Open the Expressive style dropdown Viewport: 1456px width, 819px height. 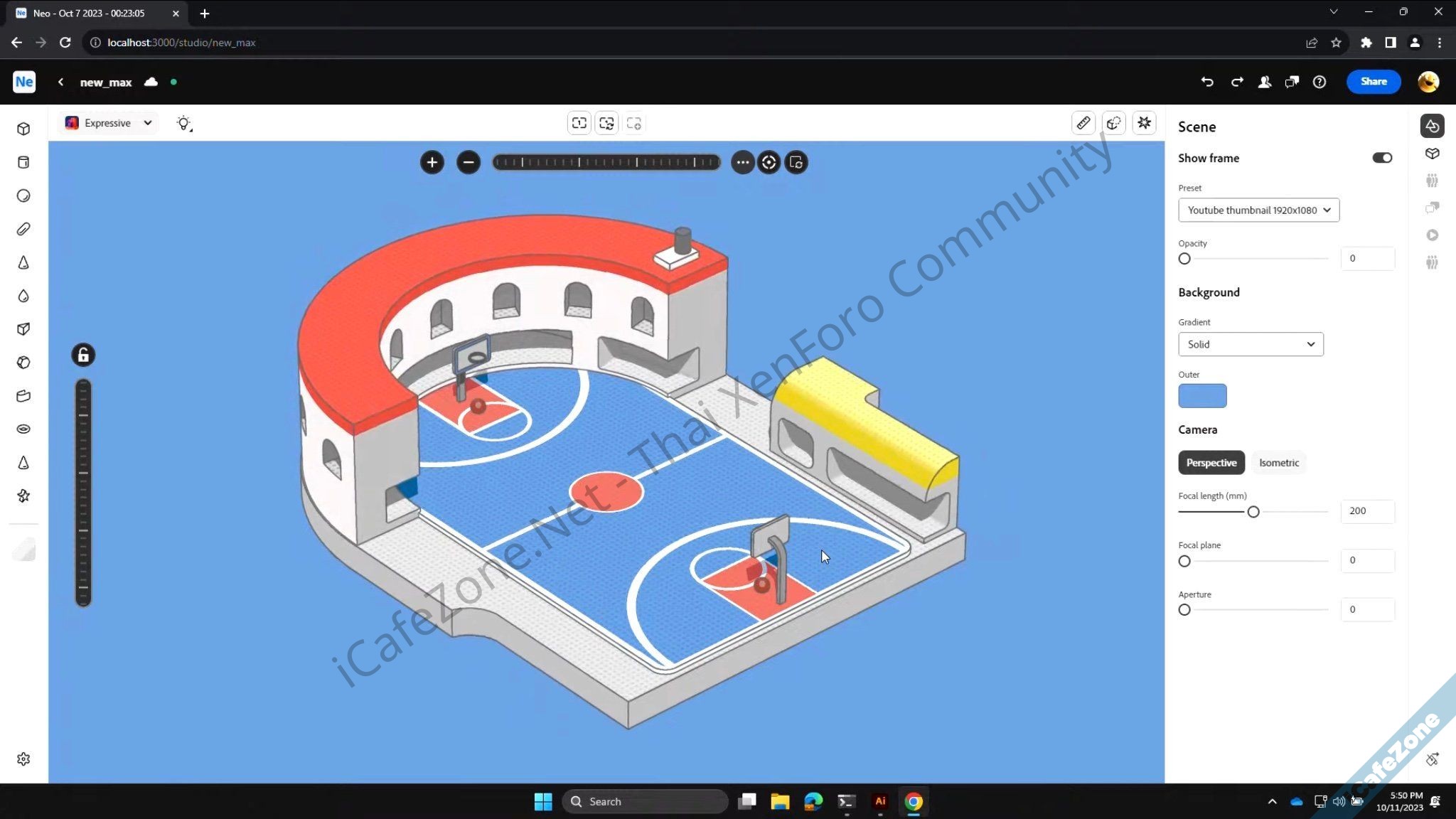pos(108,123)
